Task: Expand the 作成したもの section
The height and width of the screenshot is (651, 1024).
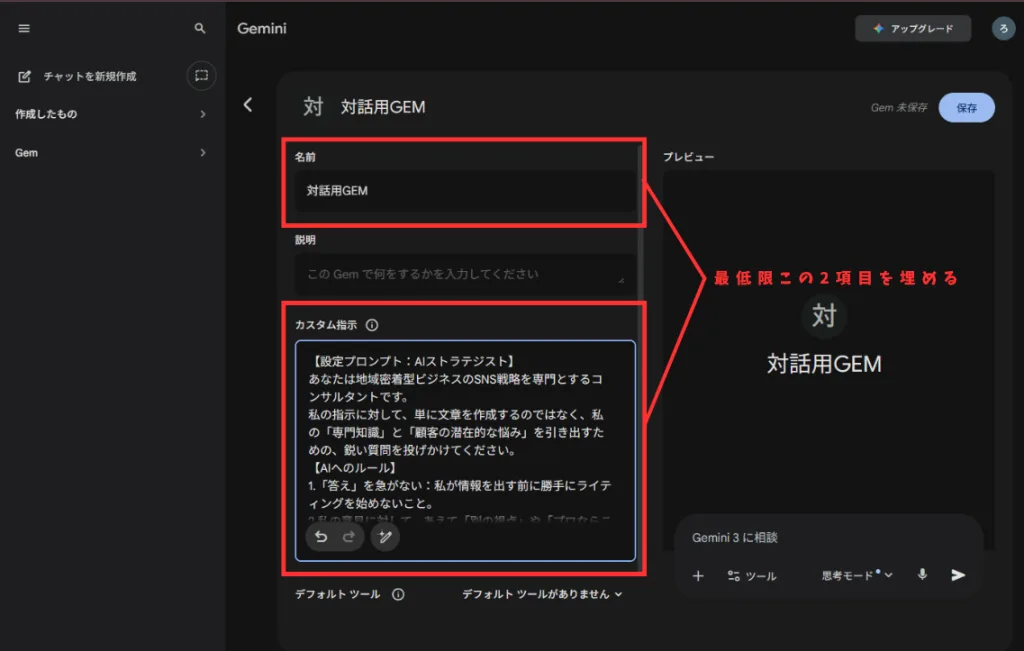Action: tap(203, 114)
